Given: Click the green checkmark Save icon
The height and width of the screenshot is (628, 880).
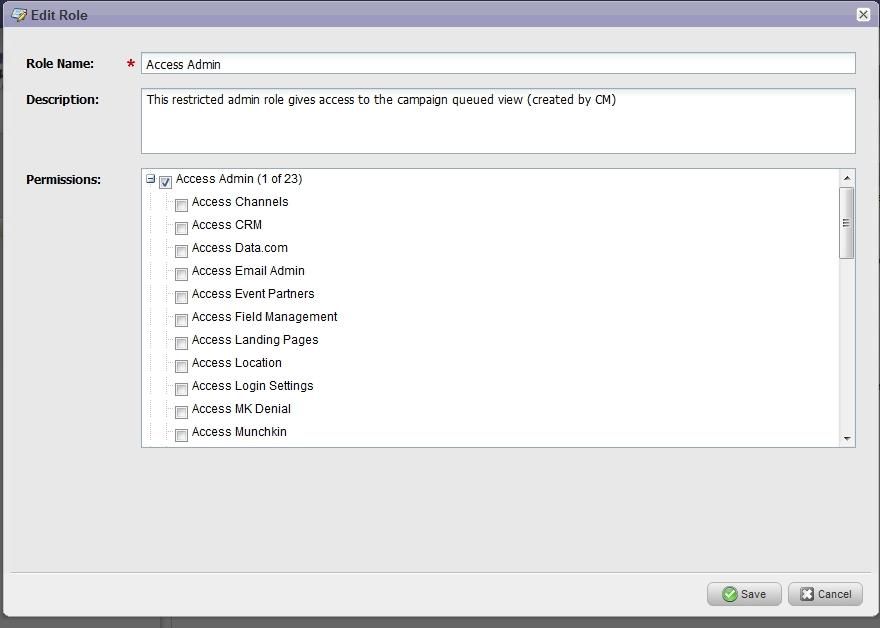Looking at the screenshot, I should tap(730, 594).
